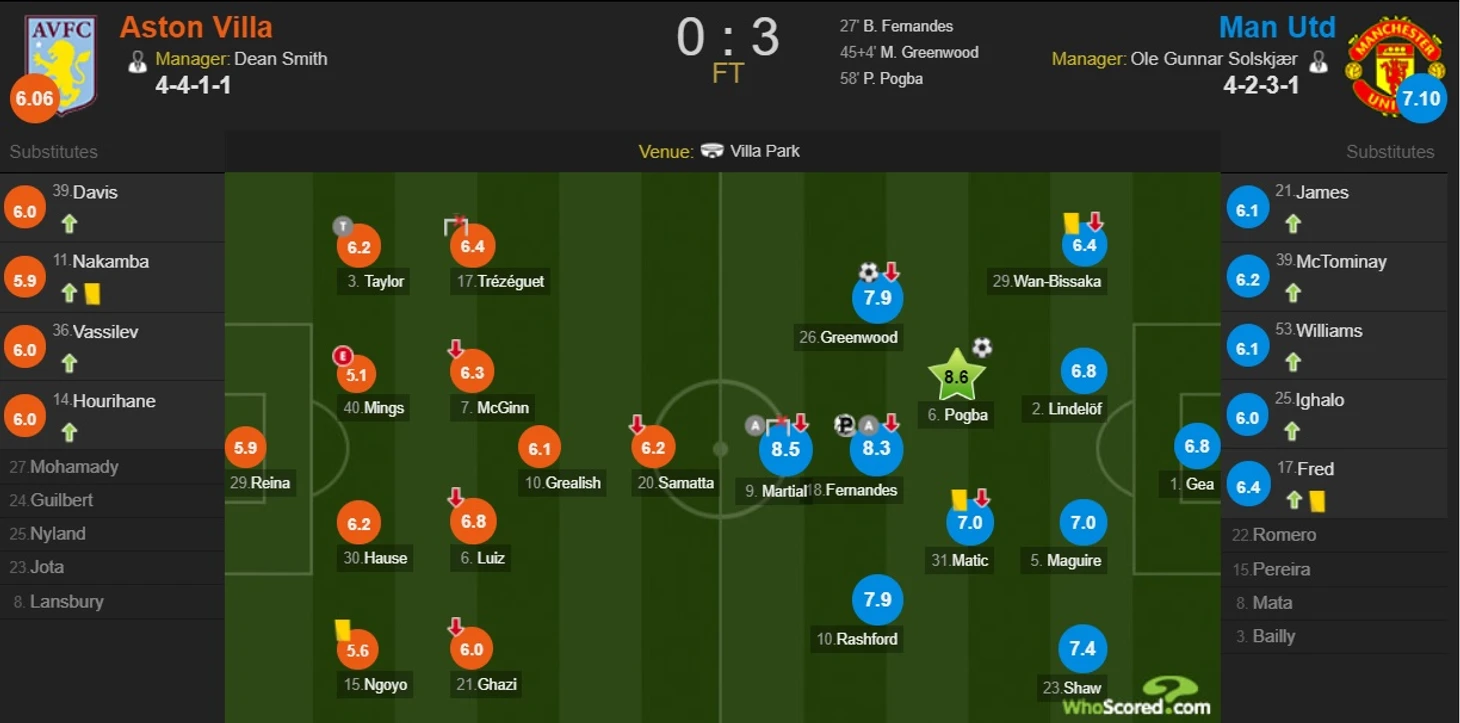Image resolution: width=1460 pixels, height=723 pixels.
Task: Click the goal ball icon above Greenwood
Action: pyautogui.click(x=868, y=272)
